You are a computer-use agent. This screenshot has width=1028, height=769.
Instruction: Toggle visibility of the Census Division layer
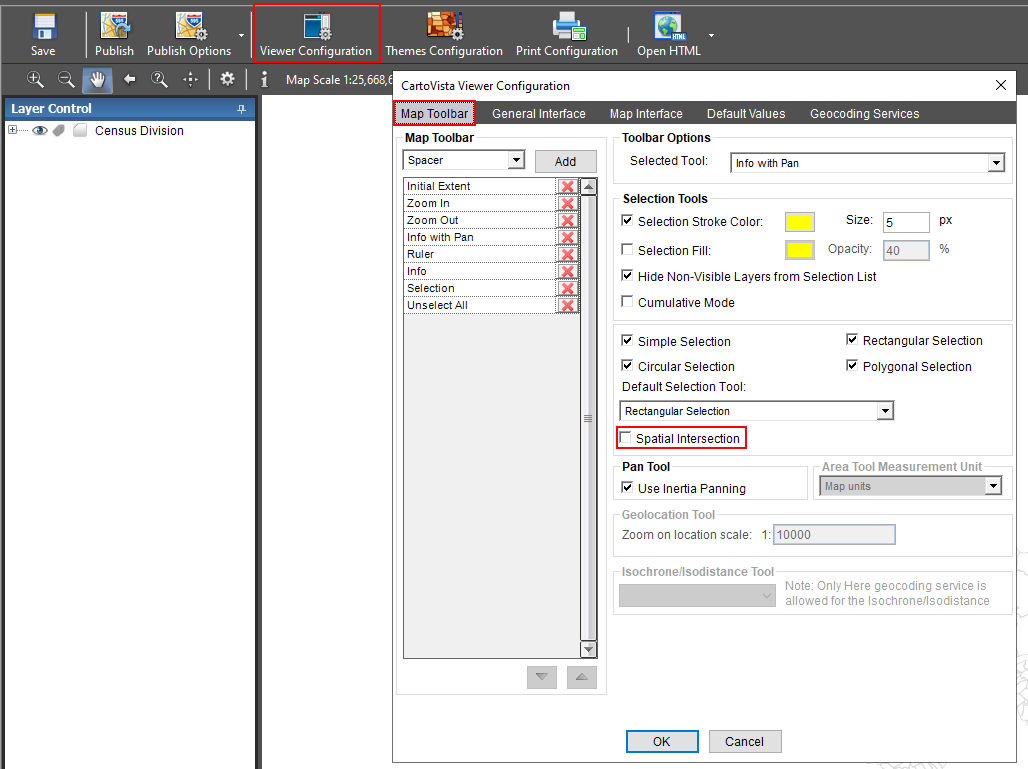coord(39,130)
